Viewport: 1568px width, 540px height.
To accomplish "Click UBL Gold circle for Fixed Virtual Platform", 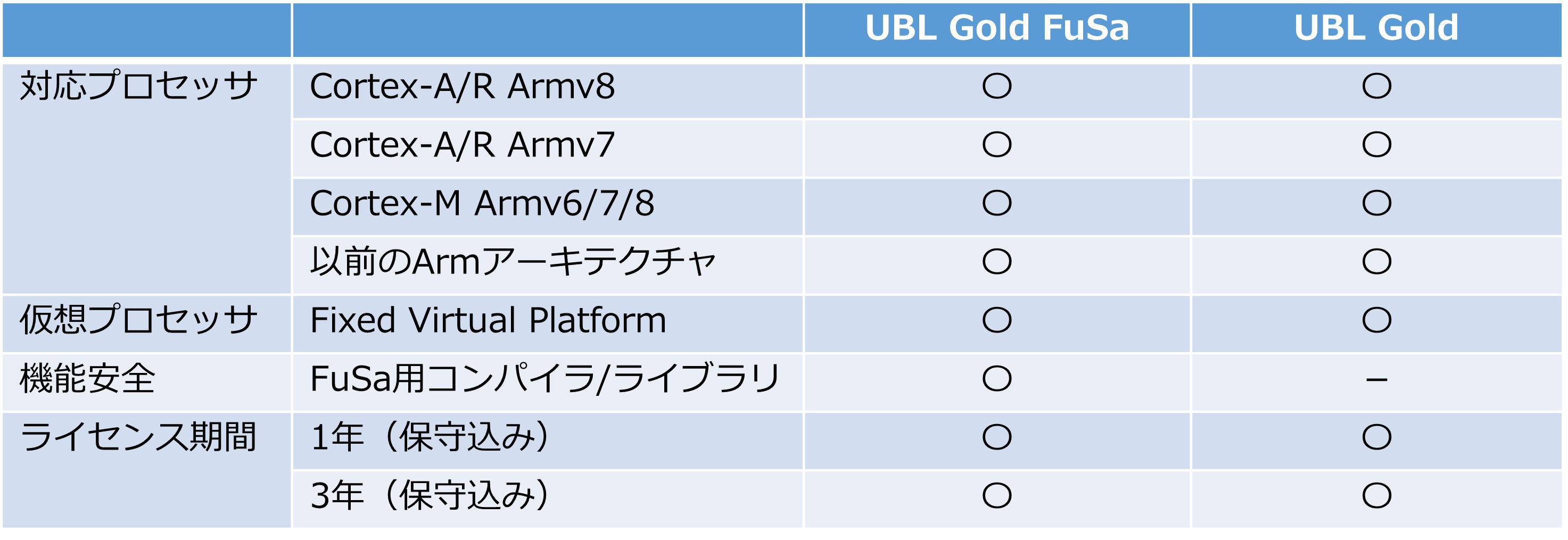I will point(1376,320).
